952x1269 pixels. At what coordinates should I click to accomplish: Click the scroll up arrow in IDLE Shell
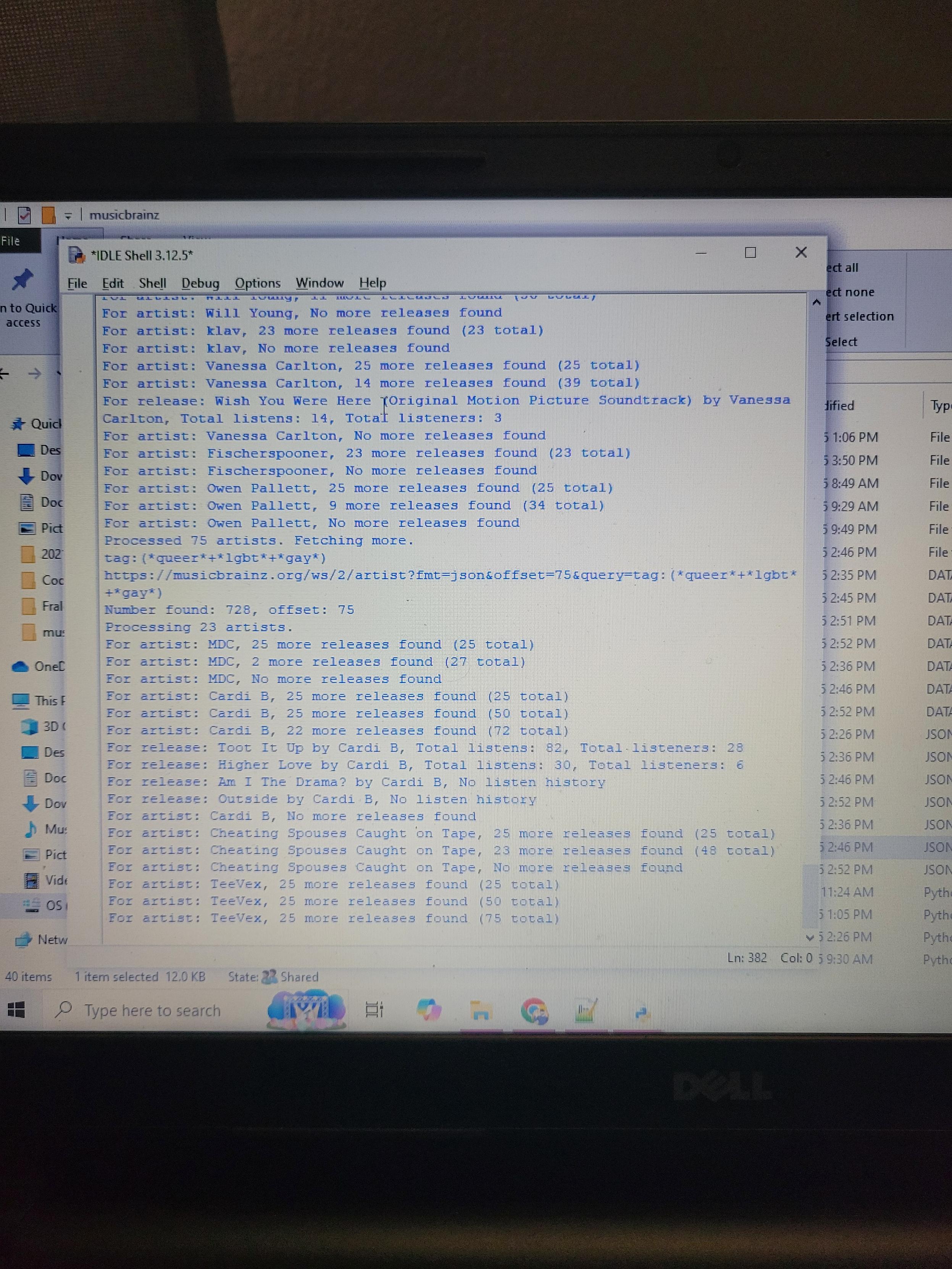tap(816, 302)
